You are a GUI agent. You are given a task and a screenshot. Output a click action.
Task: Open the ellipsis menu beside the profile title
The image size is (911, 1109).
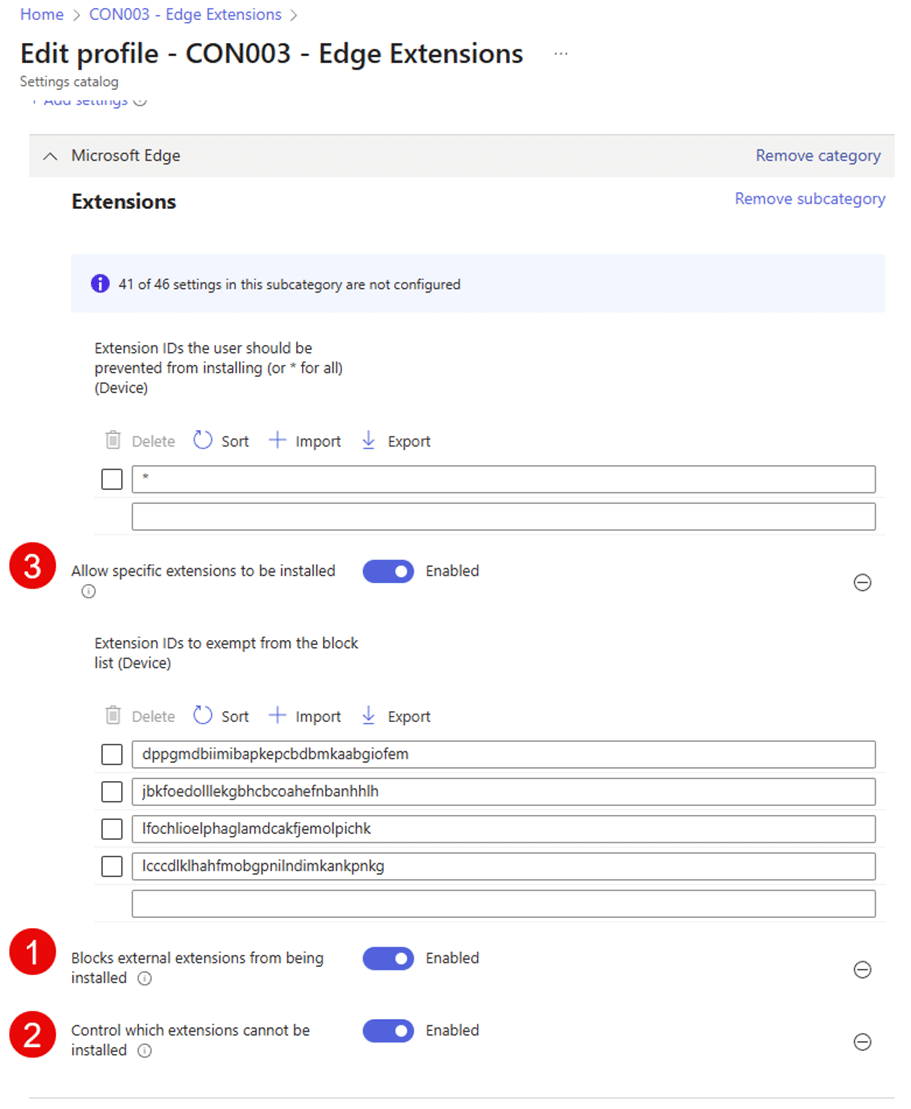[x=561, y=54]
